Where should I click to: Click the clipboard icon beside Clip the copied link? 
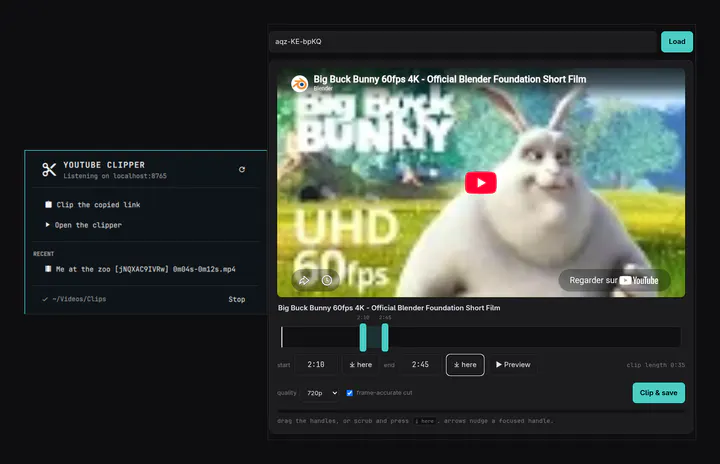pyautogui.click(x=48, y=204)
